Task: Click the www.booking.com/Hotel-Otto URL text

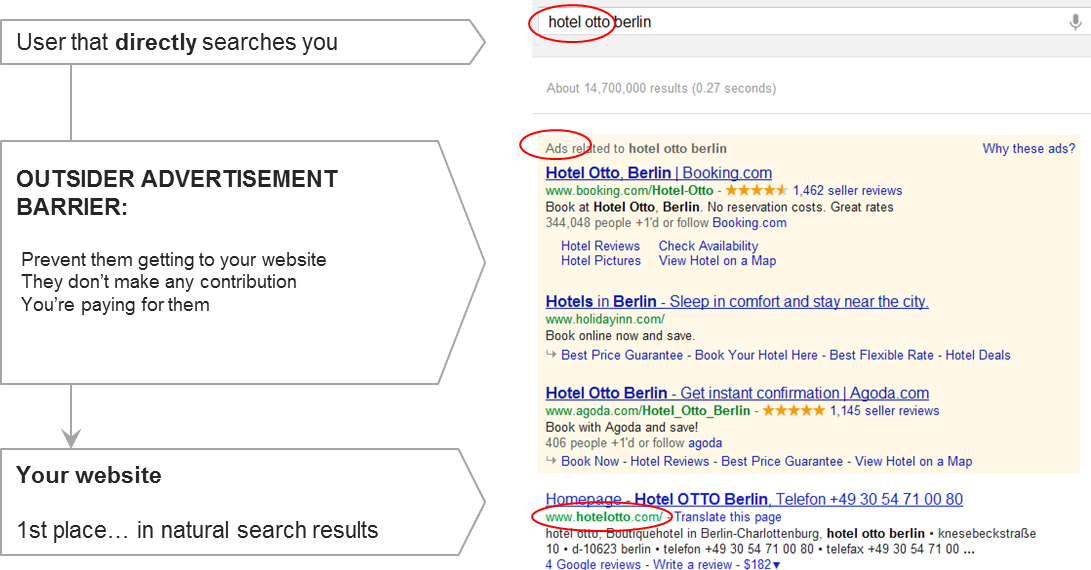Action: coord(630,190)
